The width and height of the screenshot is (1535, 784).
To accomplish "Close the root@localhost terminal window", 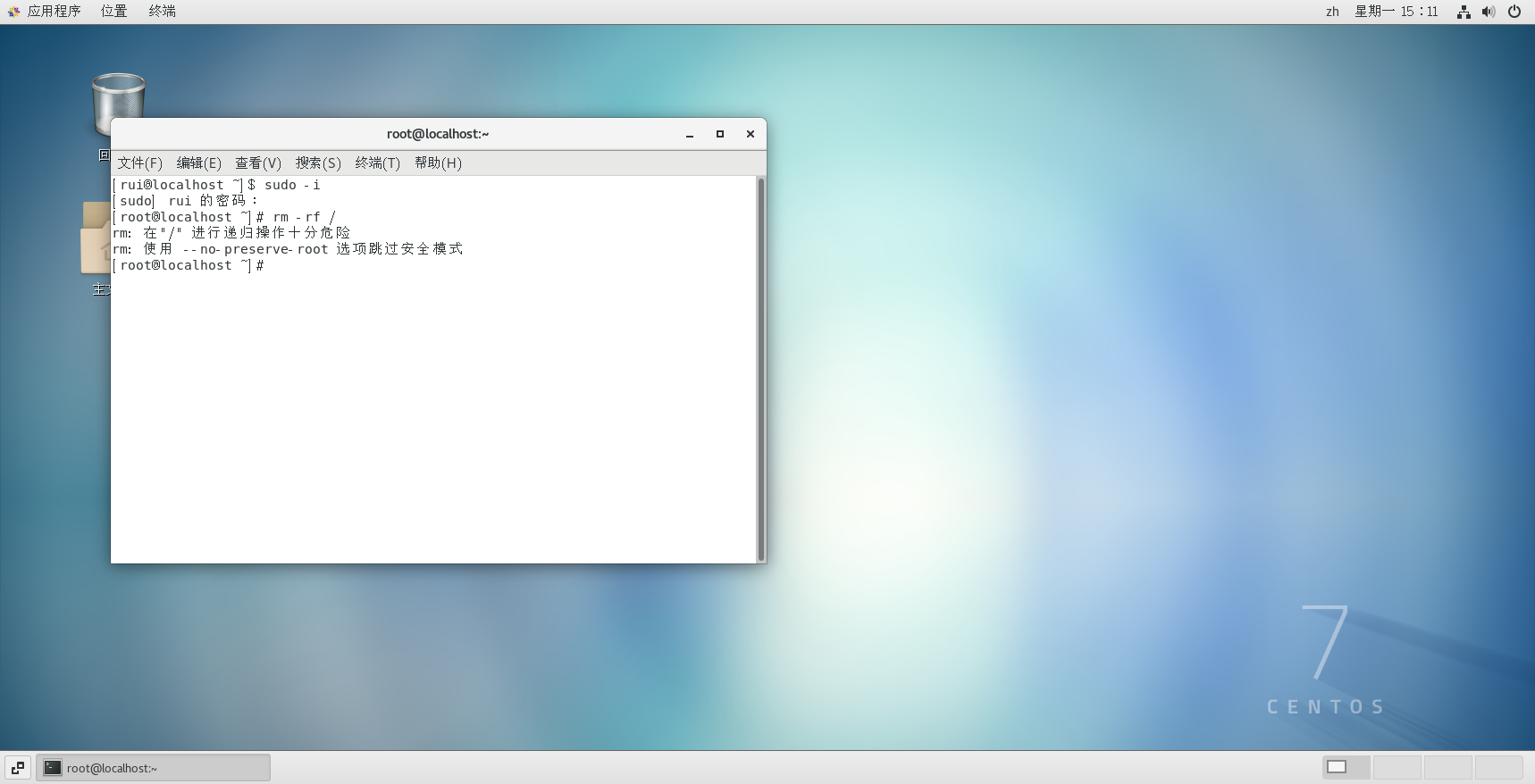I will 751,134.
